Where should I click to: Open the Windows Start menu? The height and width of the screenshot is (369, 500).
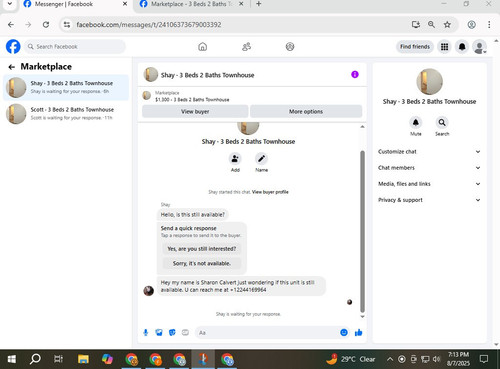click(12, 359)
